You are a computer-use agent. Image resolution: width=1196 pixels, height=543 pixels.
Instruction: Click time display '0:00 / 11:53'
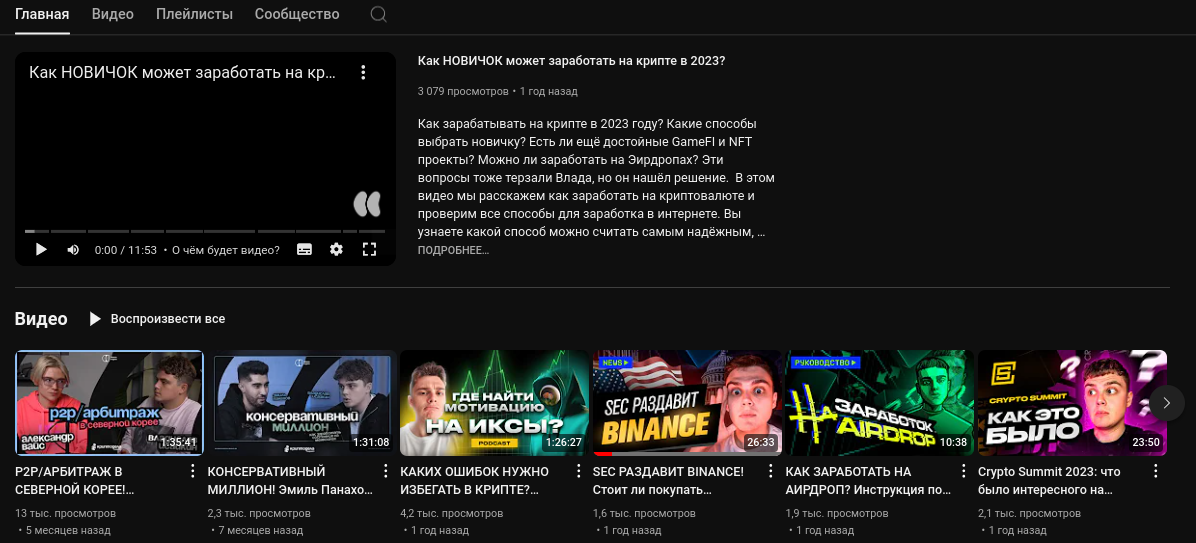click(x=126, y=249)
